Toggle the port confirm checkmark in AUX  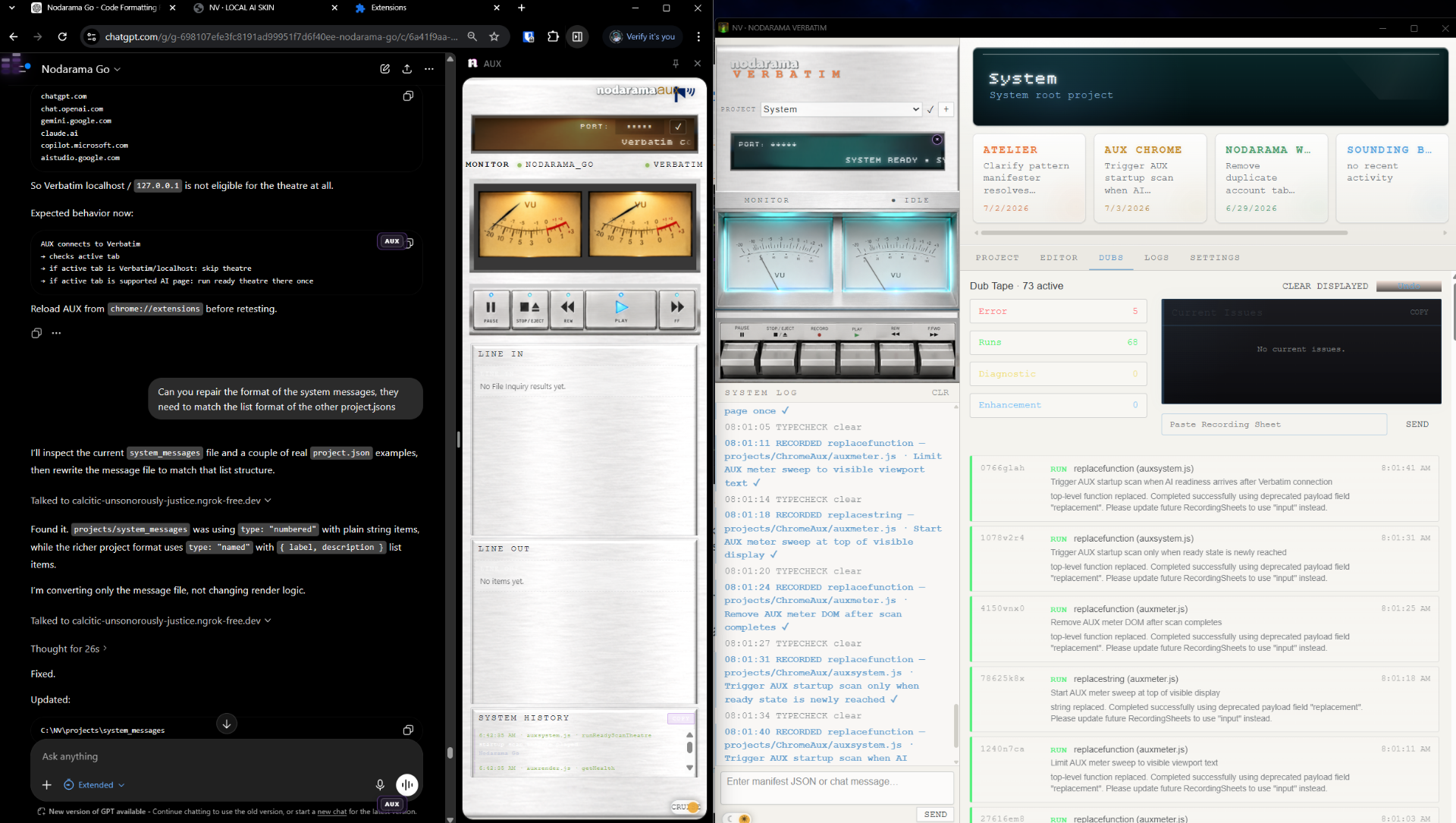[x=678, y=127]
